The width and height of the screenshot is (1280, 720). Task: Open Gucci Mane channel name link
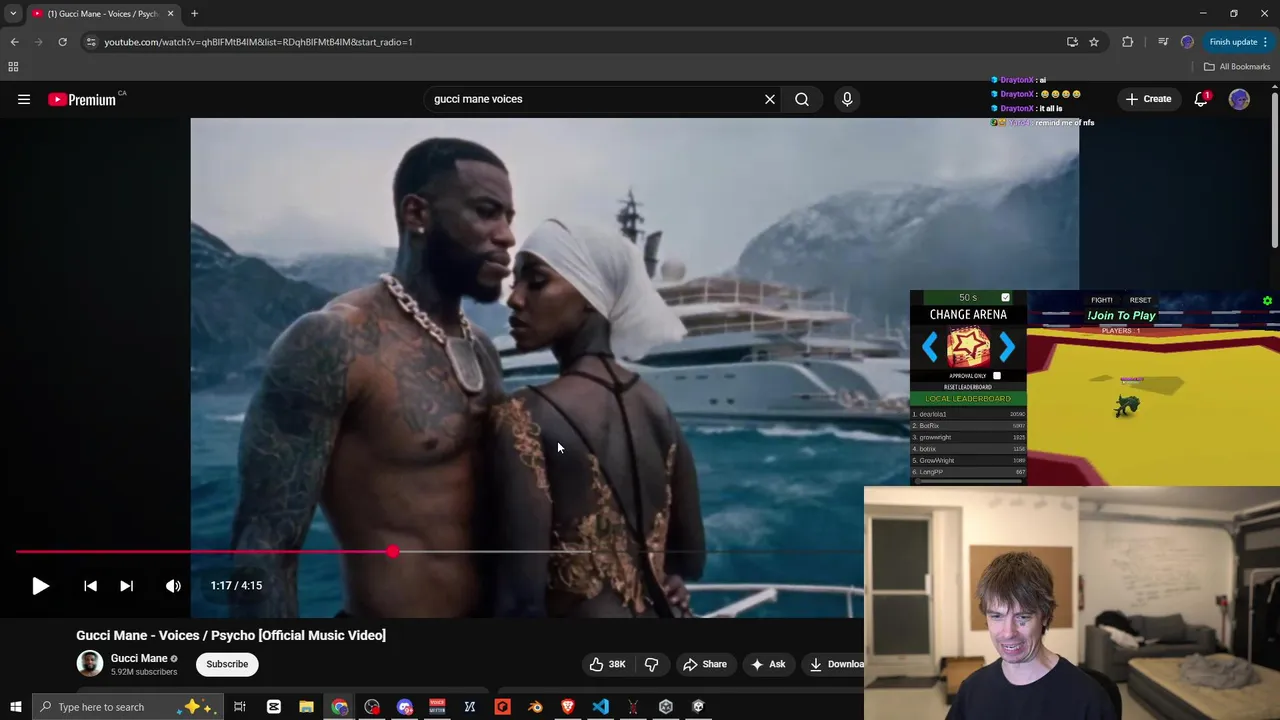(139, 658)
